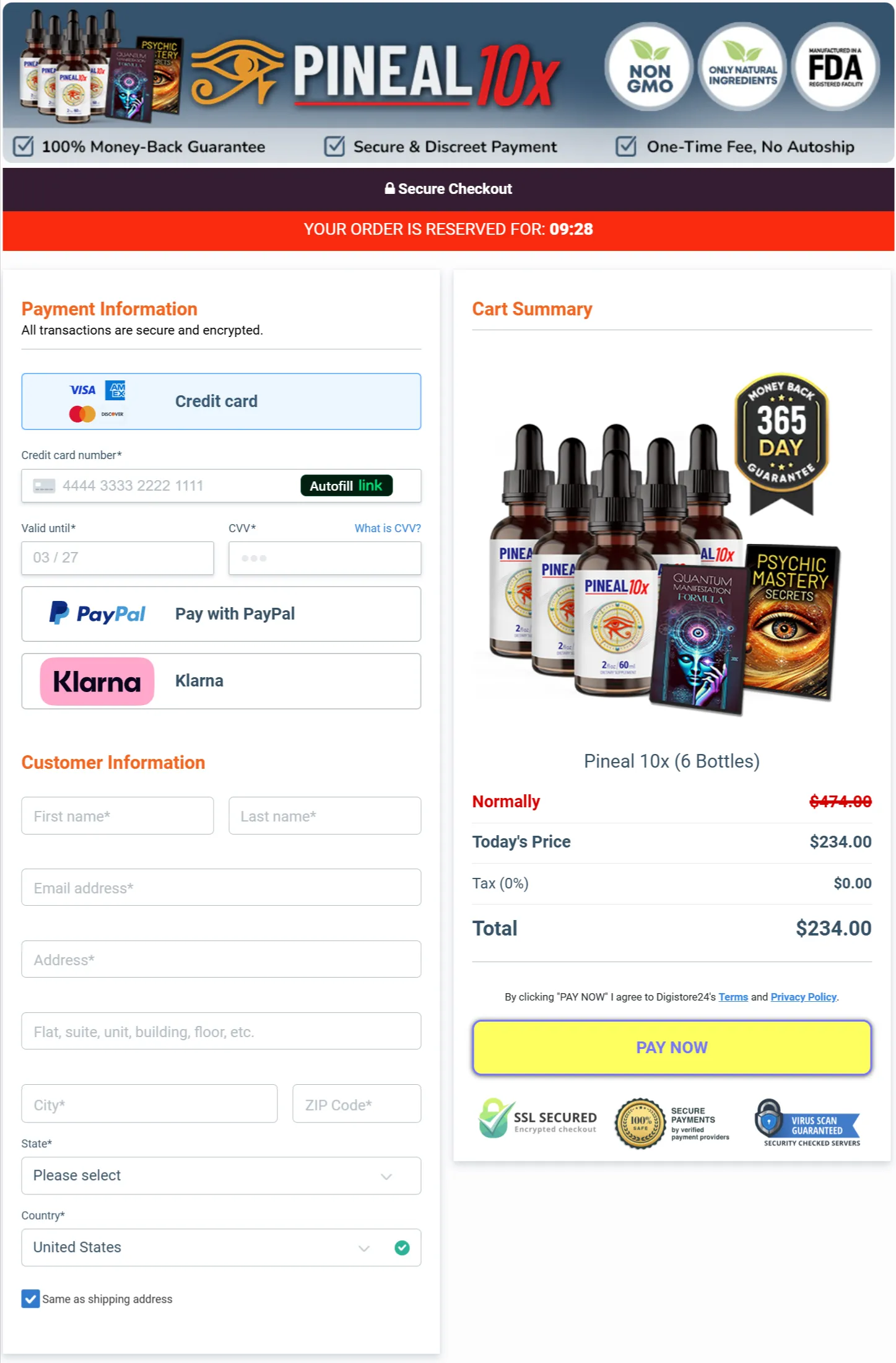This screenshot has height=1363, width=896.
Task: Open the Digistore24 Terms link
Action: coord(733,997)
